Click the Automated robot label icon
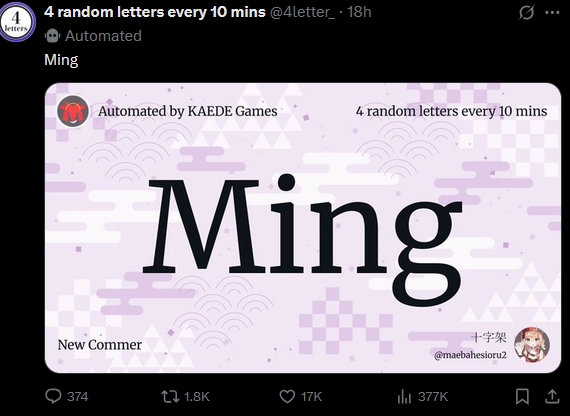Image resolution: width=570 pixels, height=416 pixels. click(x=52, y=36)
